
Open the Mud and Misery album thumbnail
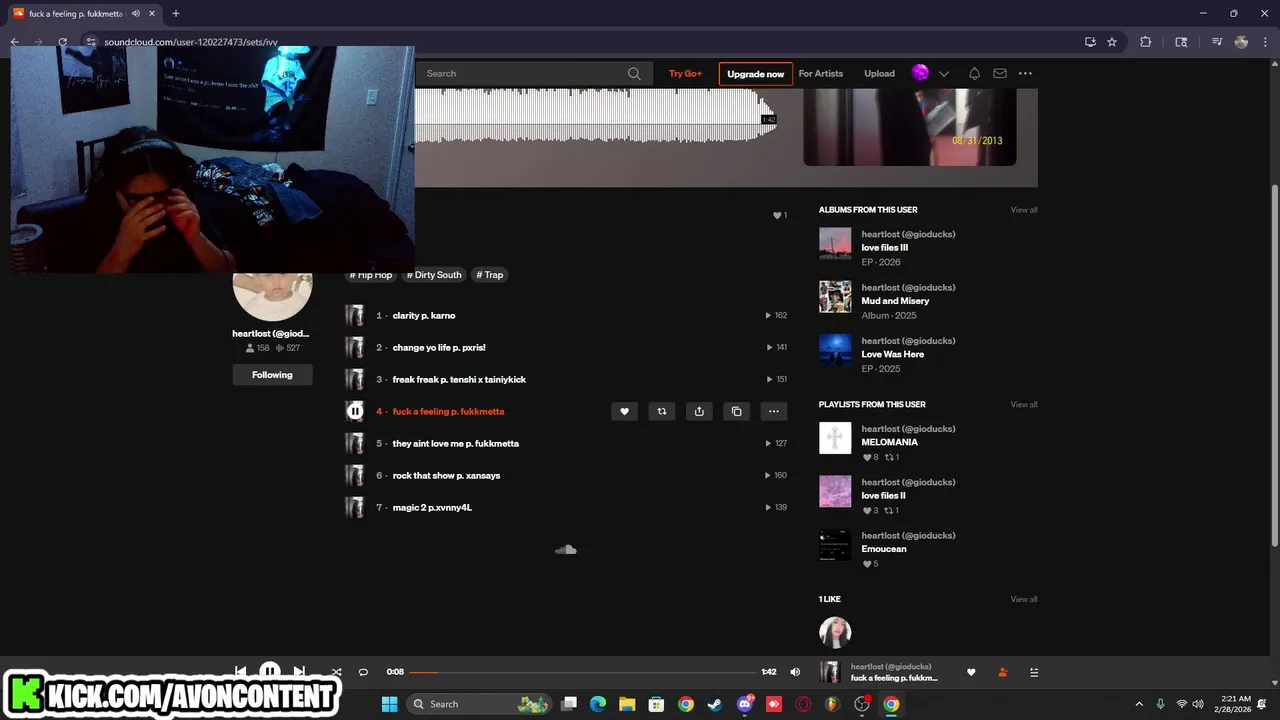[835, 296]
